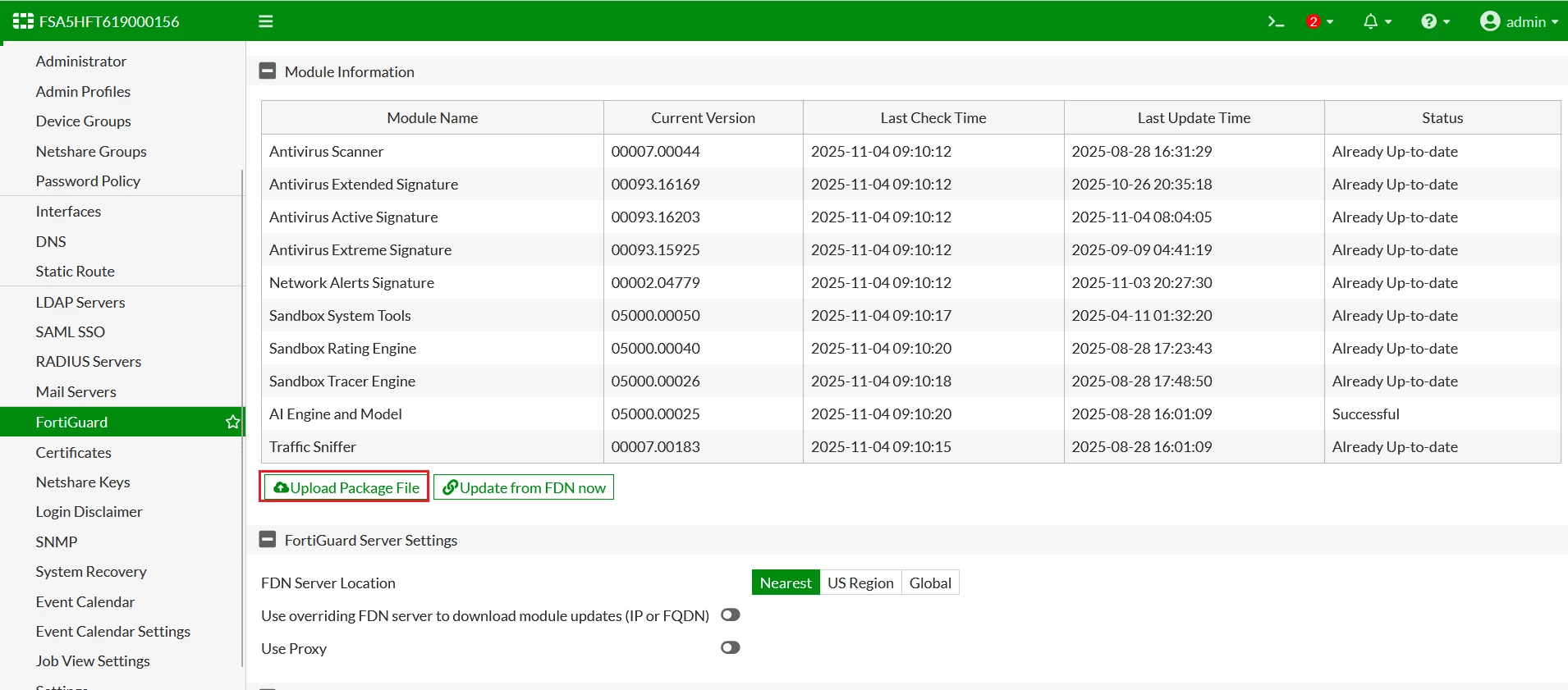Image resolution: width=1568 pixels, height=690 pixels.
Task: Select the AI Engine and Model row name
Action: pyautogui.click(x=336, y=414)
